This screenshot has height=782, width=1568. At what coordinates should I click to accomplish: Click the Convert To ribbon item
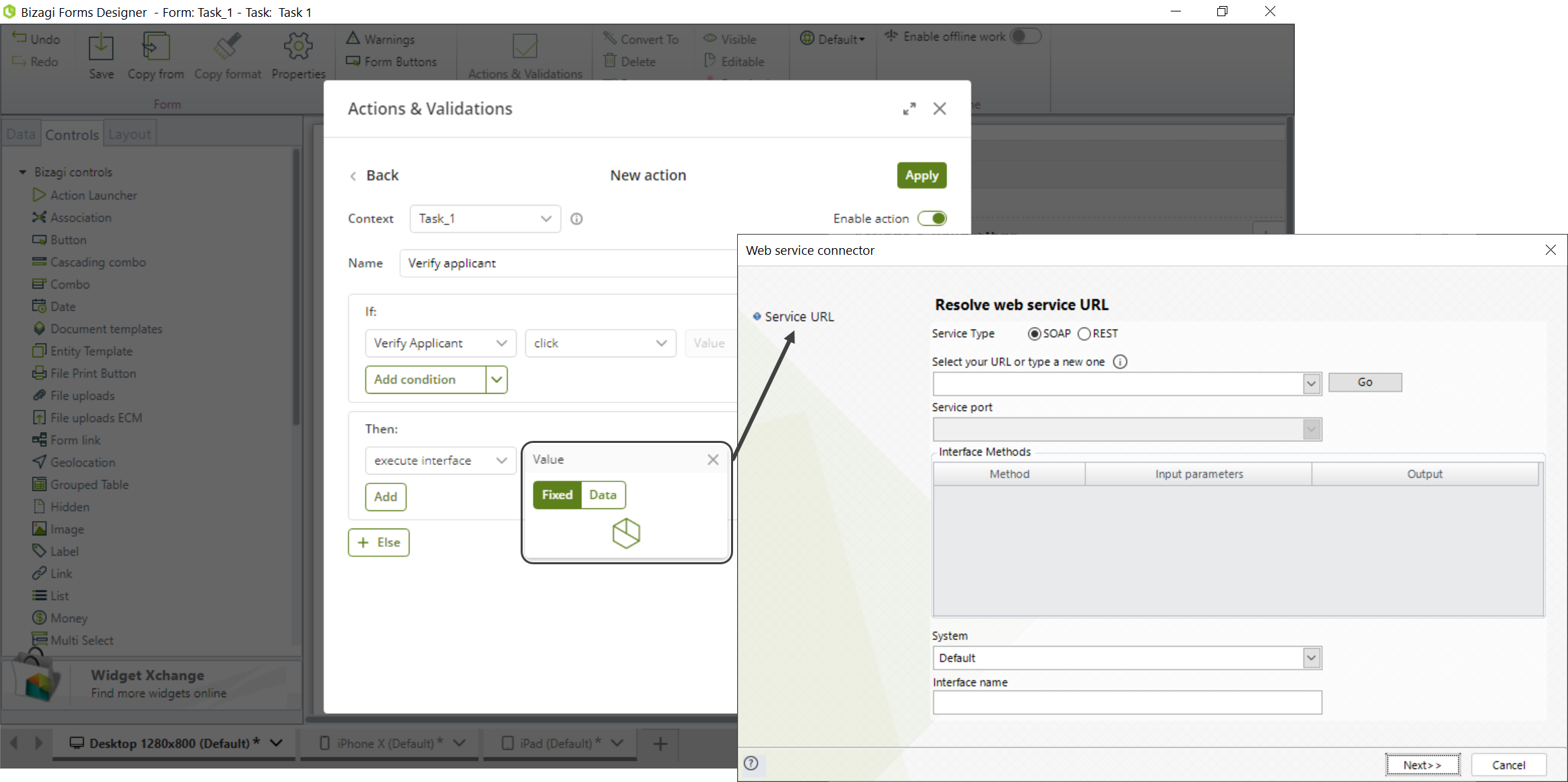pos(641,39)
